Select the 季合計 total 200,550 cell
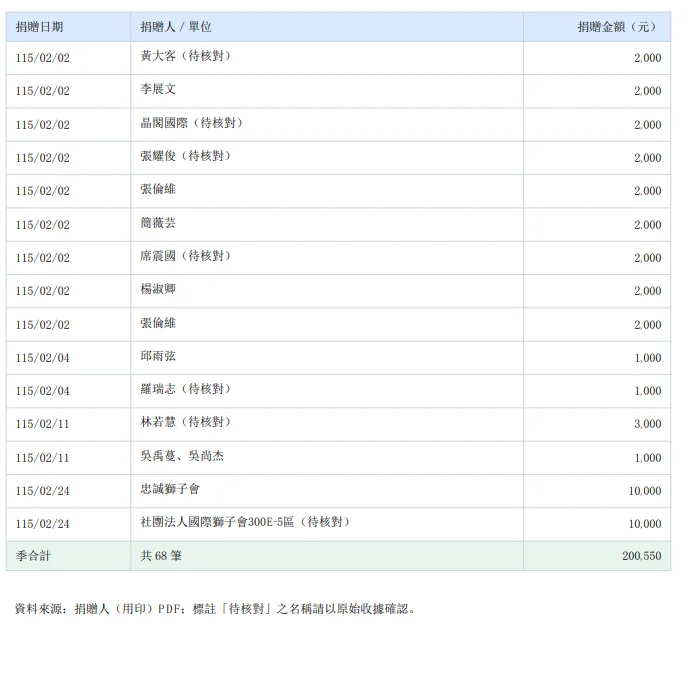The height and width of the screenshot is (691, 689). click(597, 556)
